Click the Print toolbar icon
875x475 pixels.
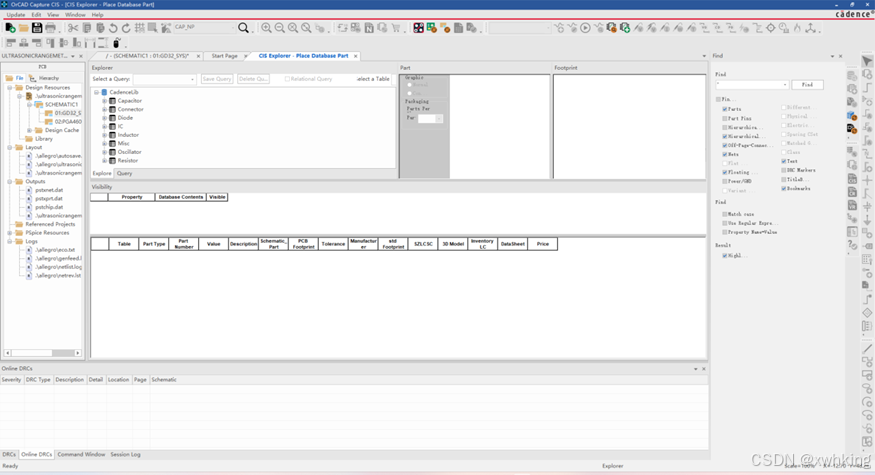click(x=50, y=28)
